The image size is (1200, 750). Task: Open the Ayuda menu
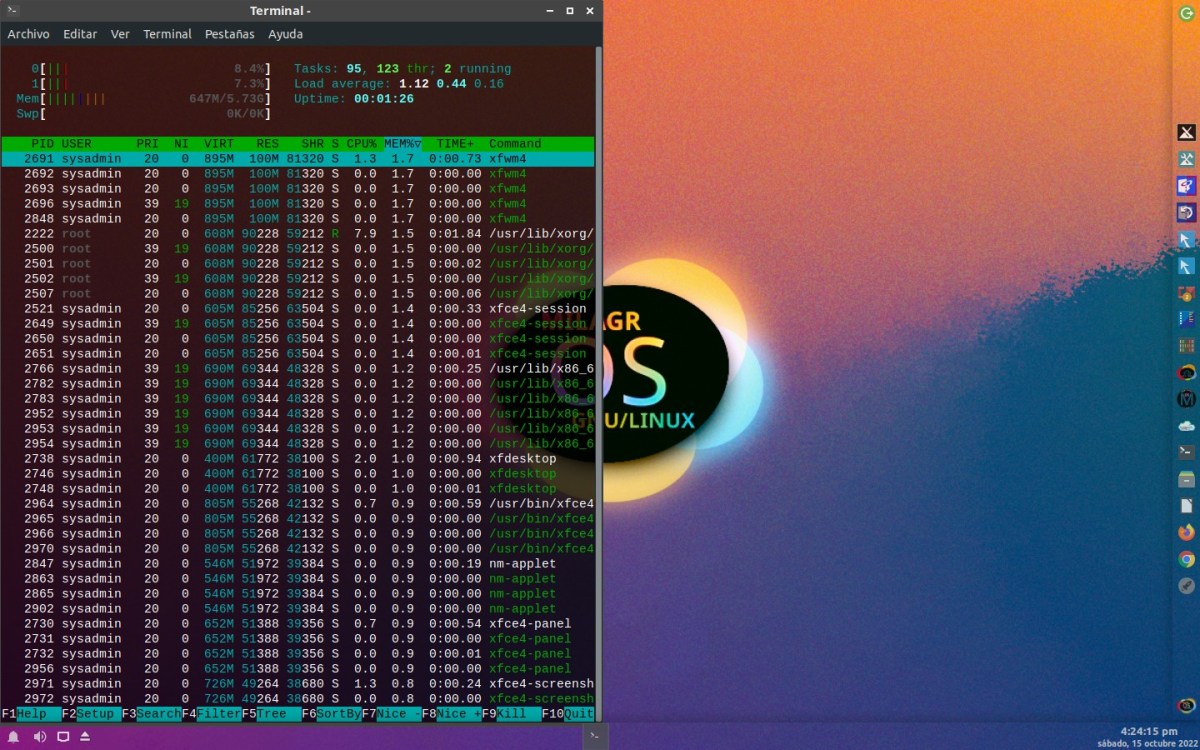click(x=285, y=34)
